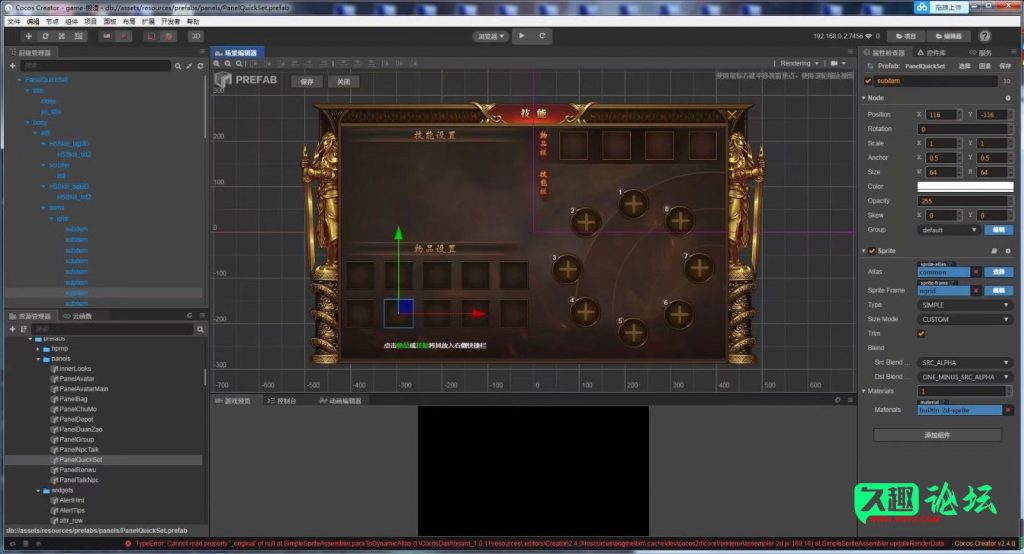1024x554 pixels.
Task: Open the Sprite component gear settings
Action: 1008,251
